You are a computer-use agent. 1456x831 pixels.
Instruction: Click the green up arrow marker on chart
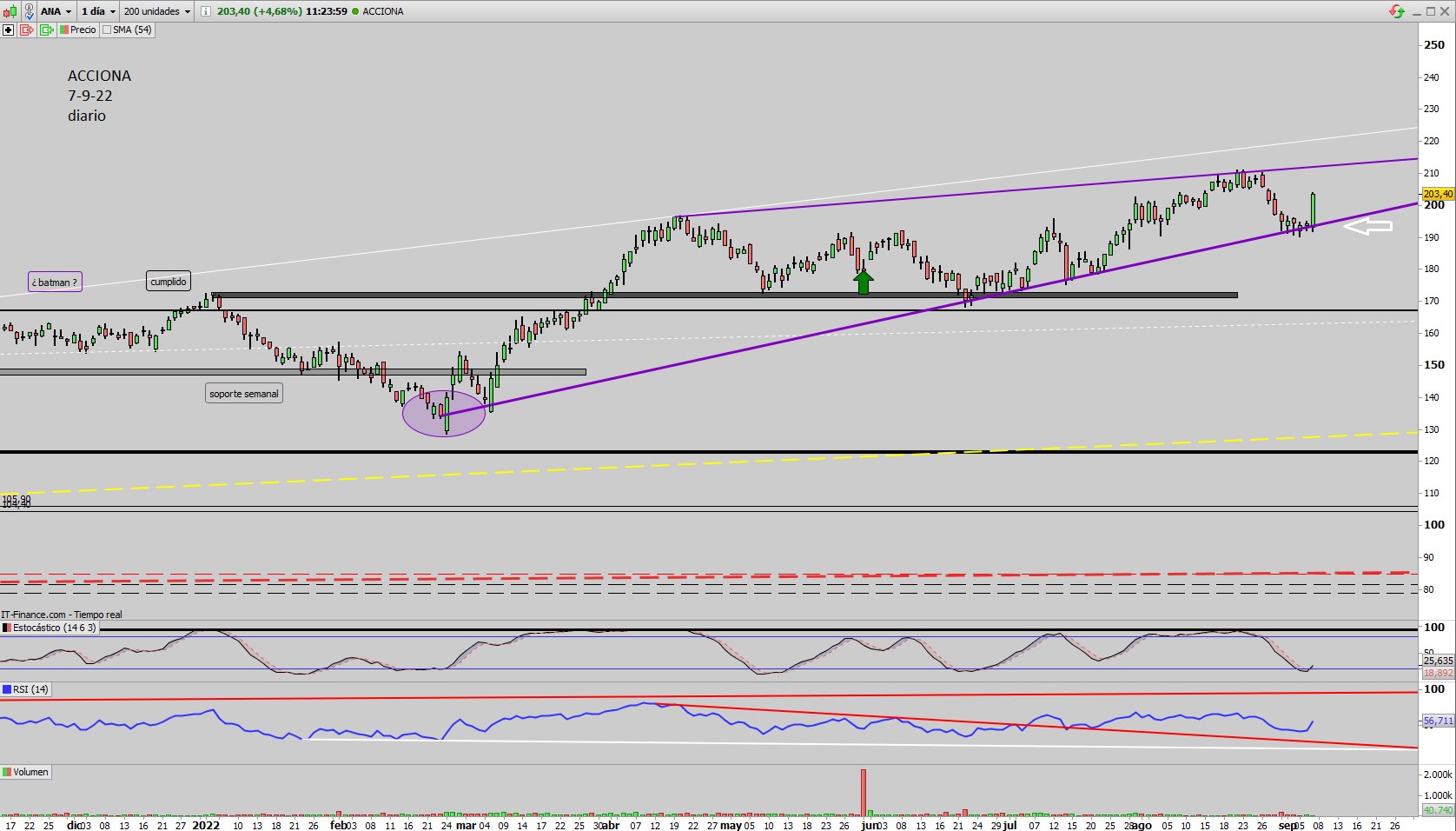(864, 282)
